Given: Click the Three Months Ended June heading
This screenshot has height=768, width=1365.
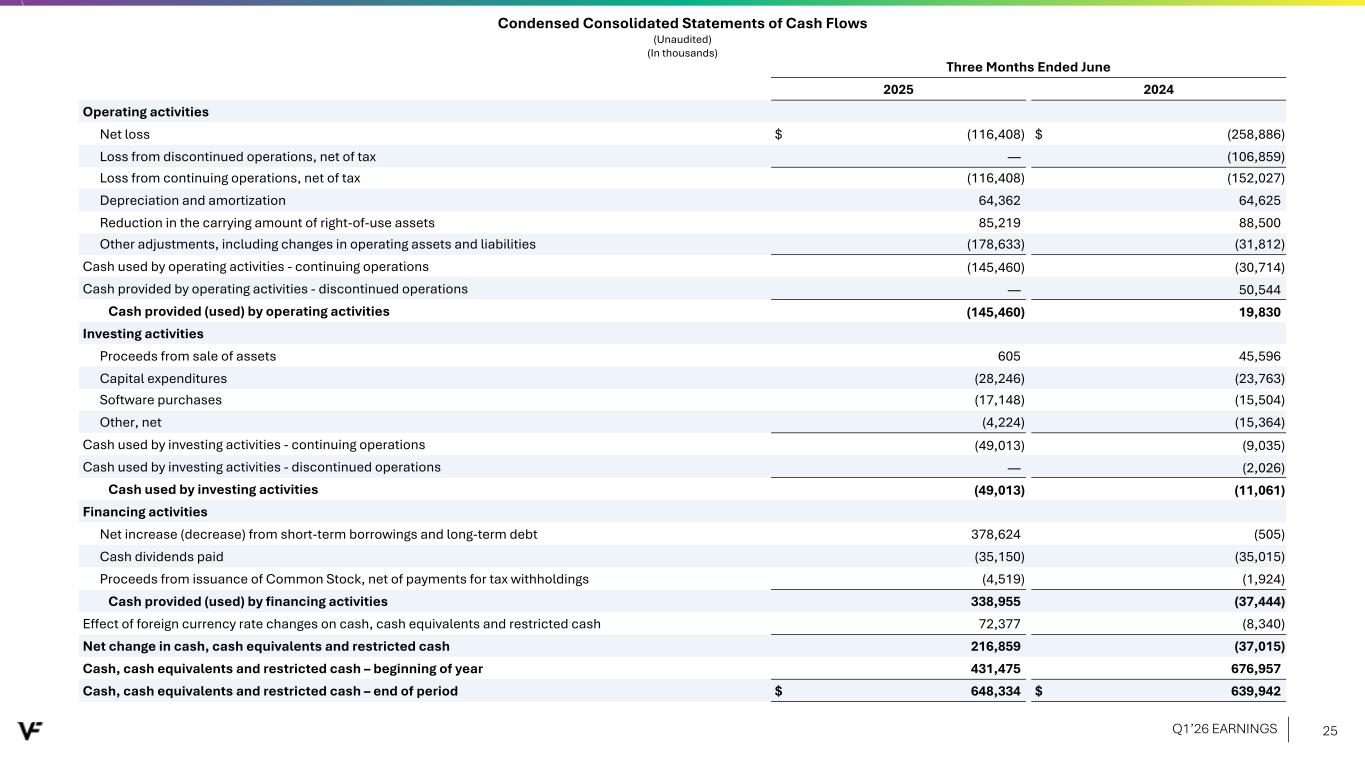Looking at the screenshot, I should [x=1028, y=67].
